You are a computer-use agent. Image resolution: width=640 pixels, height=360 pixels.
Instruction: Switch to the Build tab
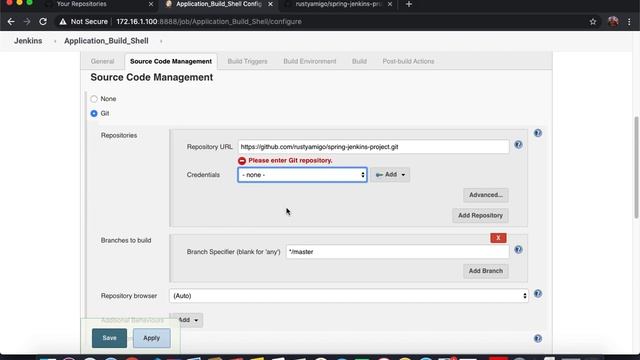tap(359, 61)
